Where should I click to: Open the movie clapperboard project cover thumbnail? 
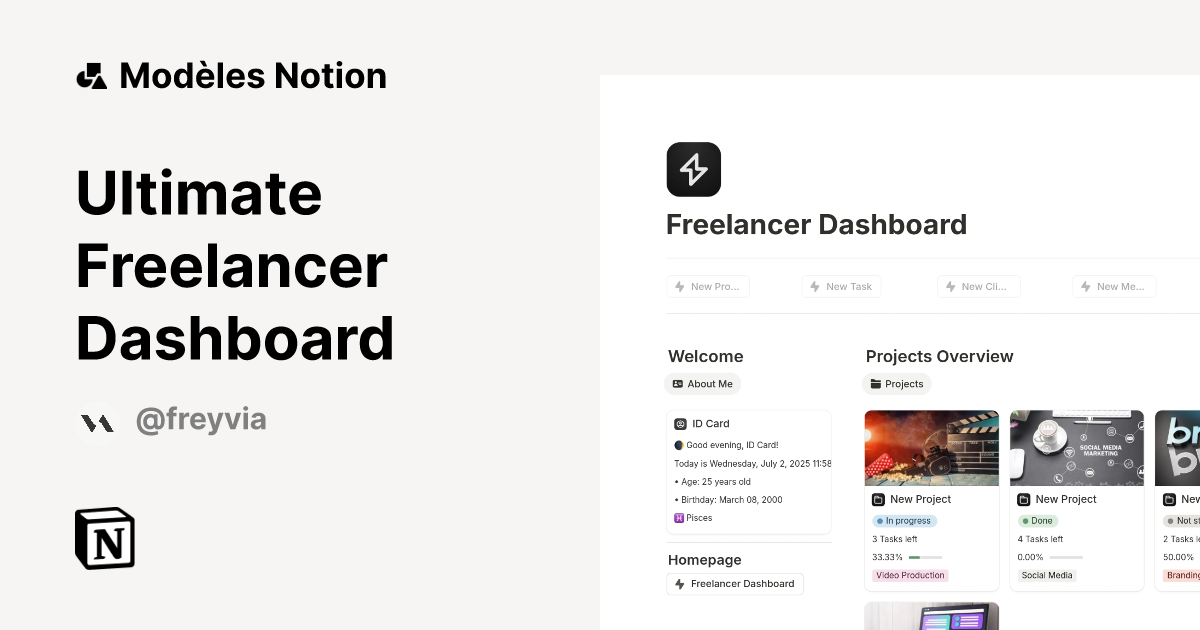pos(931,448)
